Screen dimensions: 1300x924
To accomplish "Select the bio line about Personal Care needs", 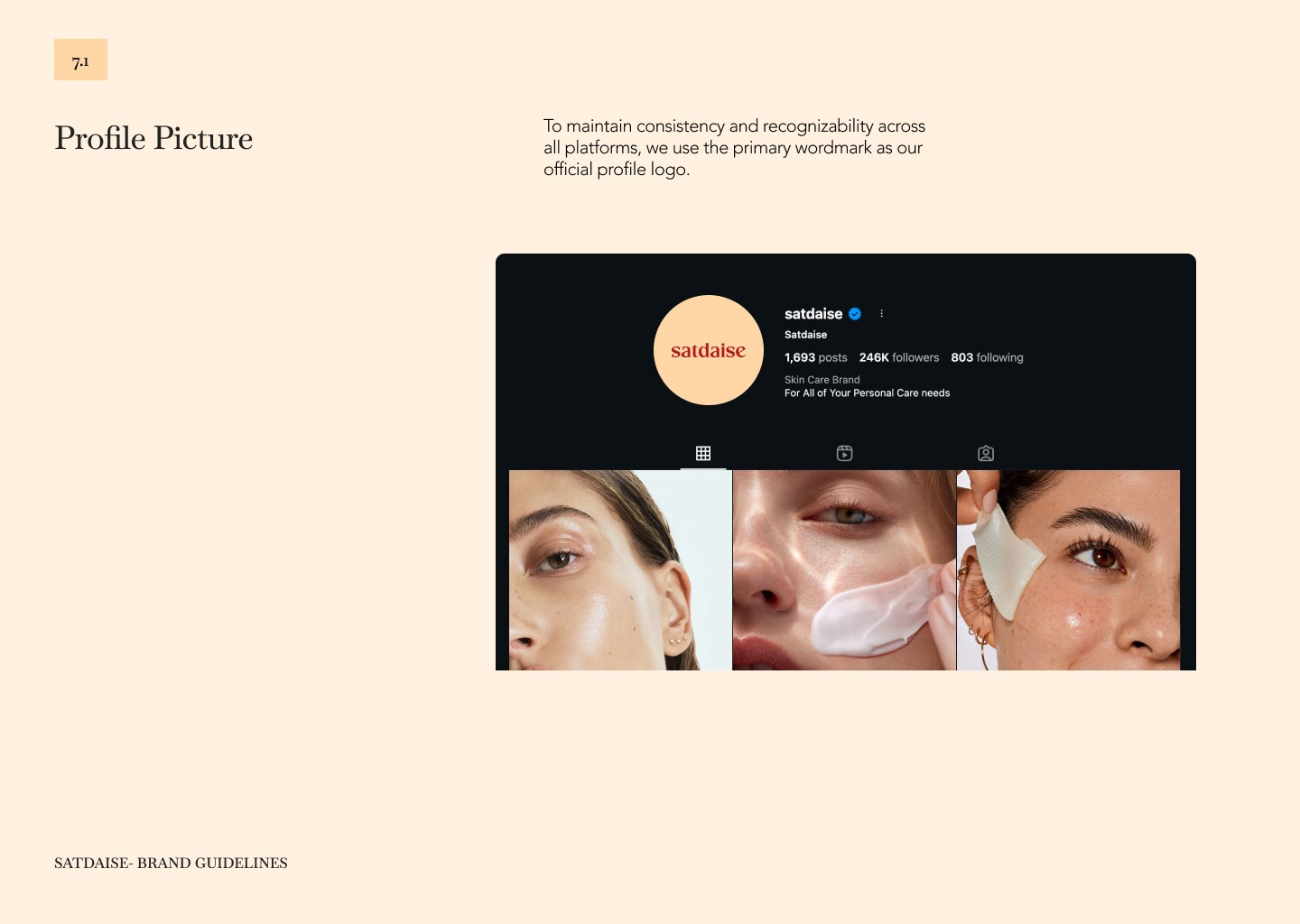I will coord(867,393).
